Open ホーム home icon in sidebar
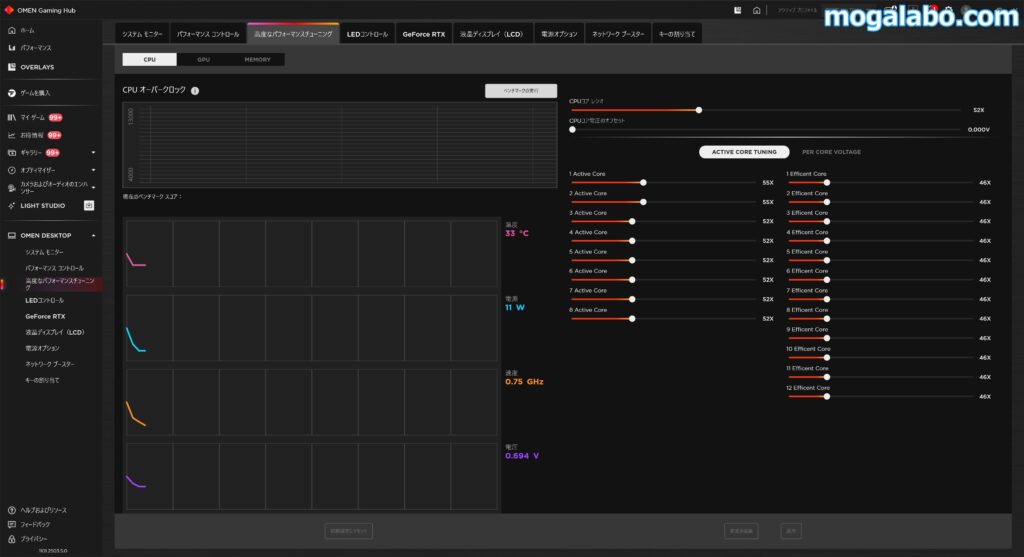 click(x=12, y=30)
